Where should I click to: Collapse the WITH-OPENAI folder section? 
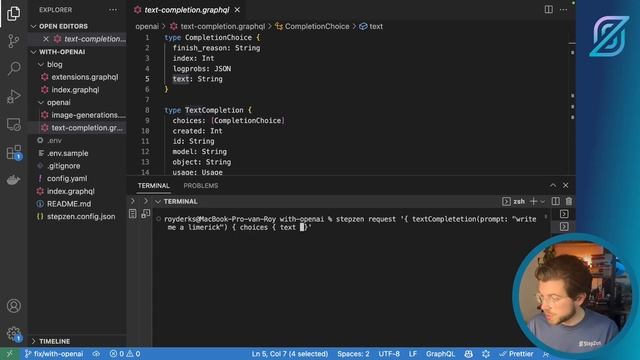coord(33,52)
